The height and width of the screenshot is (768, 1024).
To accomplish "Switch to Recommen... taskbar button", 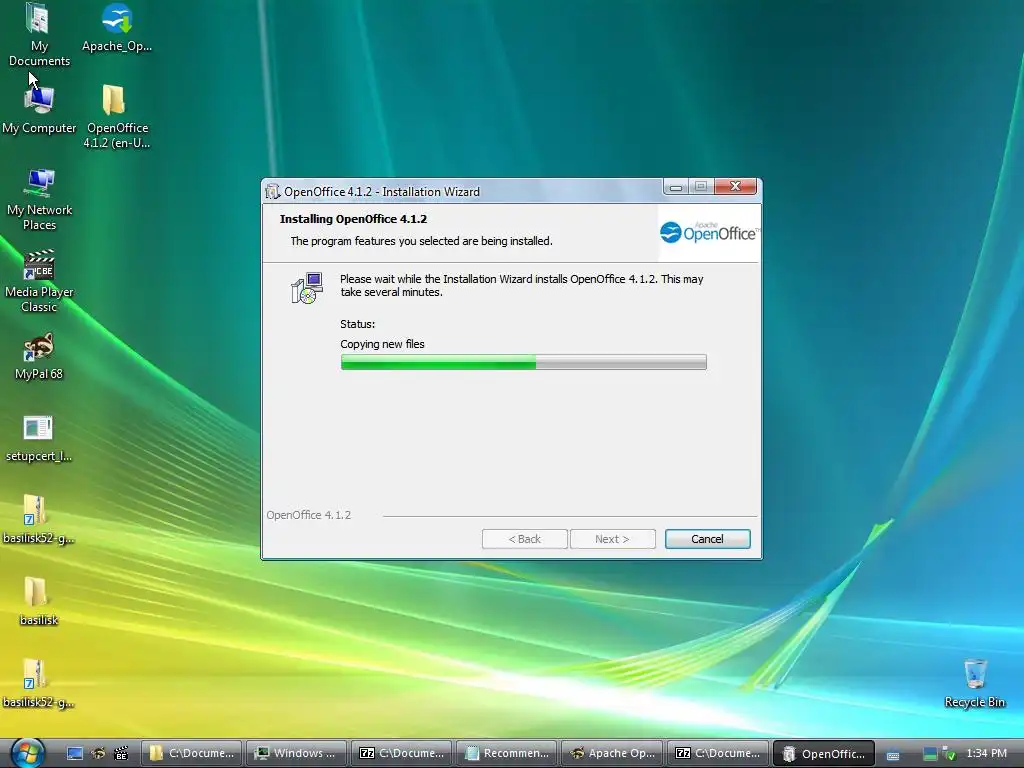I will tap(507, 753).
